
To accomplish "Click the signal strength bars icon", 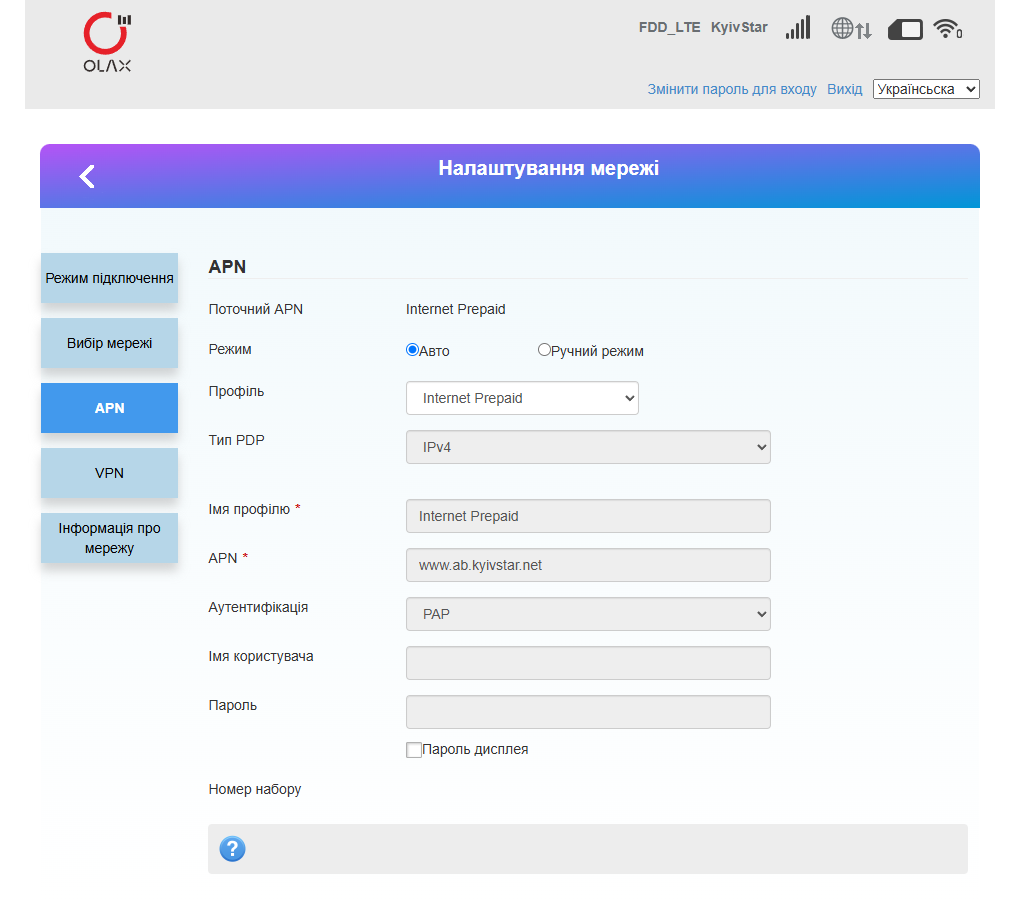I will click(x=798, y=28).
